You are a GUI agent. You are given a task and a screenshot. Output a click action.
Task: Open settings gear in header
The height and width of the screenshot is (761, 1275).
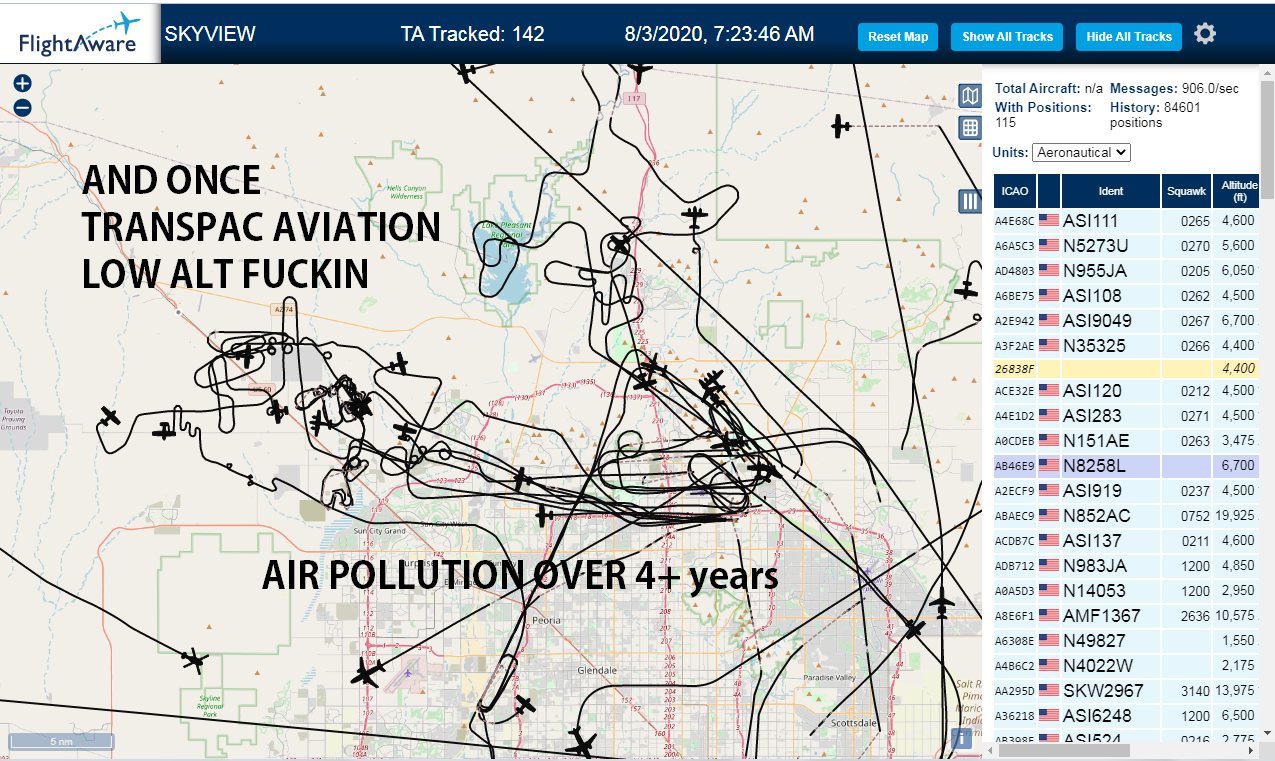(x=1205, y=35)
